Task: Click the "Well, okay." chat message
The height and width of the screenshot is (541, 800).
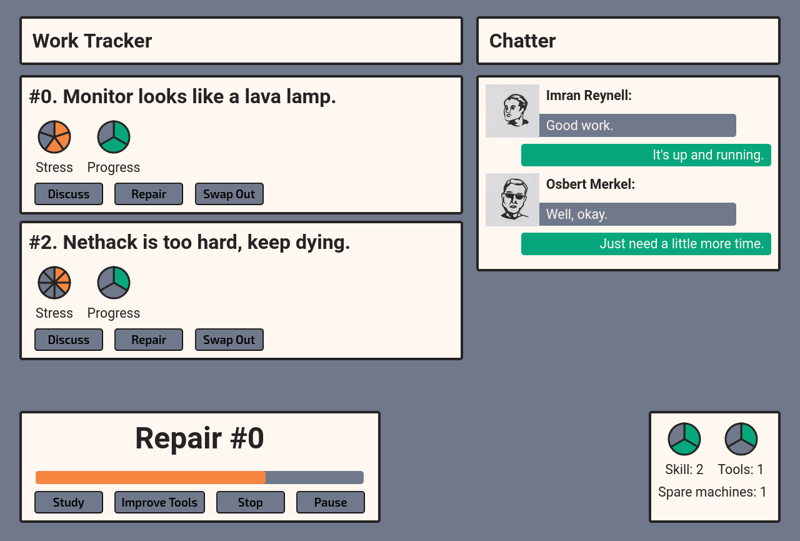Action: coord(637,214)
